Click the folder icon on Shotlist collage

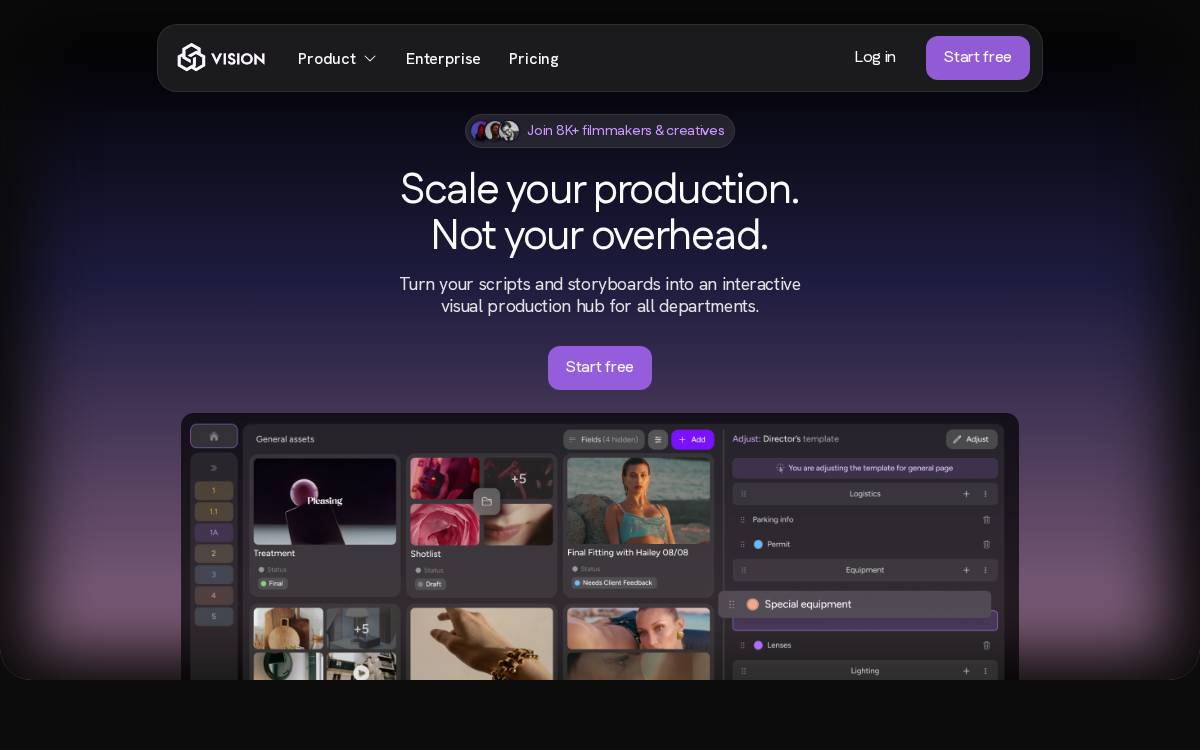tap(487, 501)
